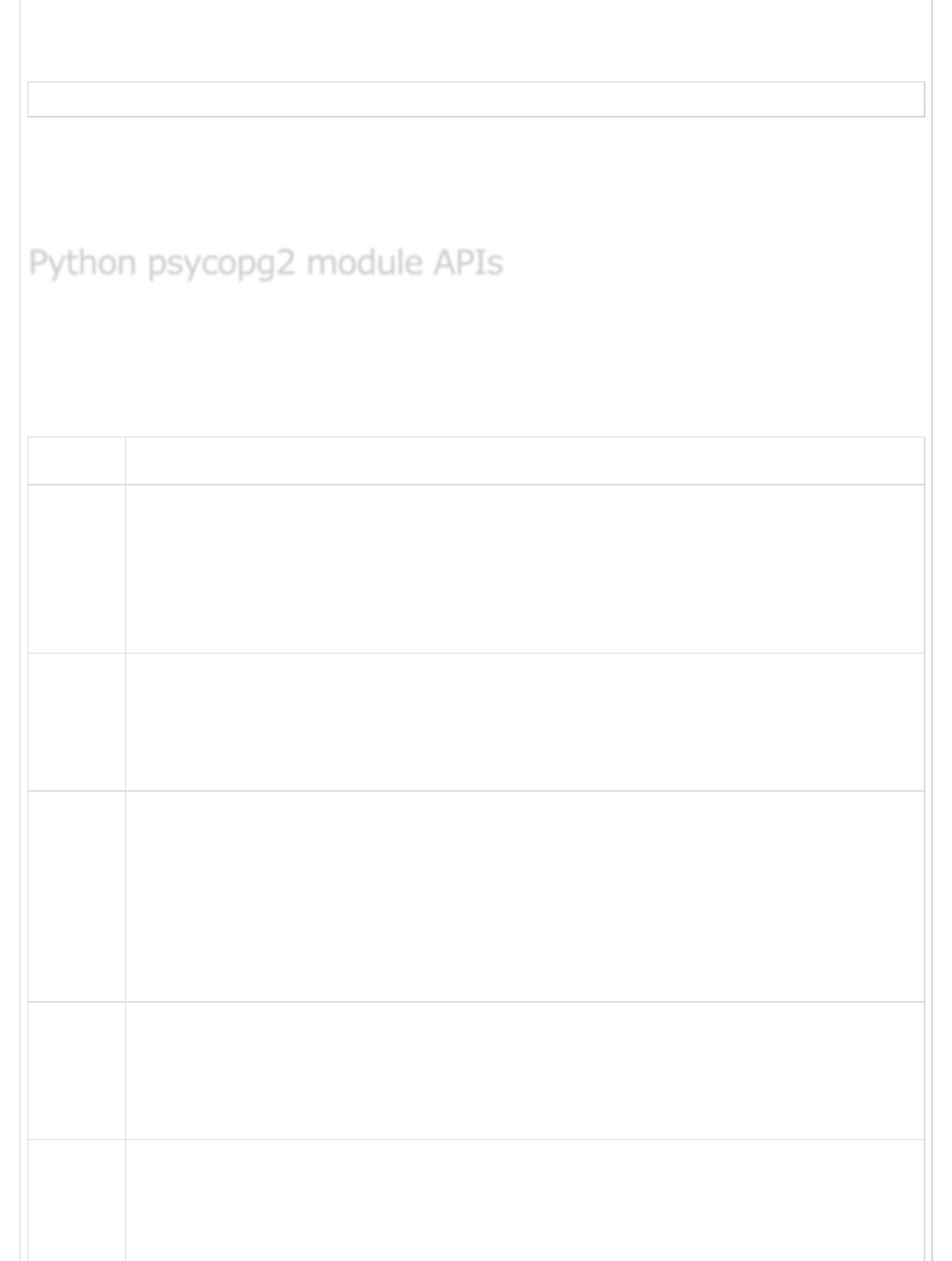952x1261 pixels.
Task: Click the word APIs in the heading
Action: pyautogui.click(x=467, y=262)
